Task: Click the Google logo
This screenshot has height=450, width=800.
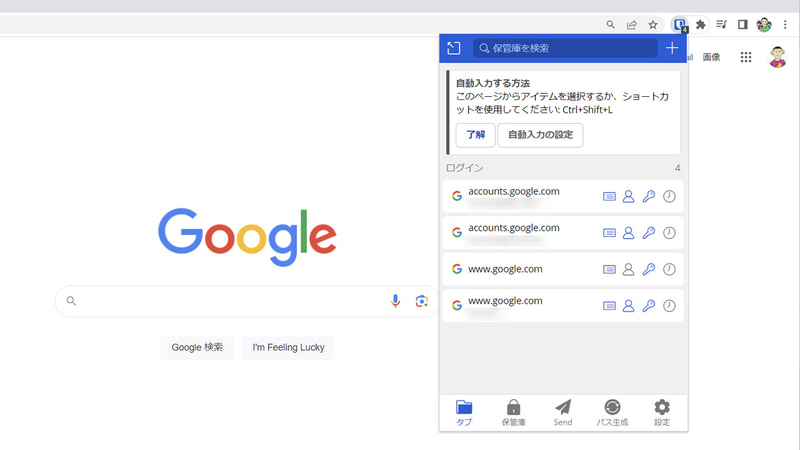Action: point(247,236)
